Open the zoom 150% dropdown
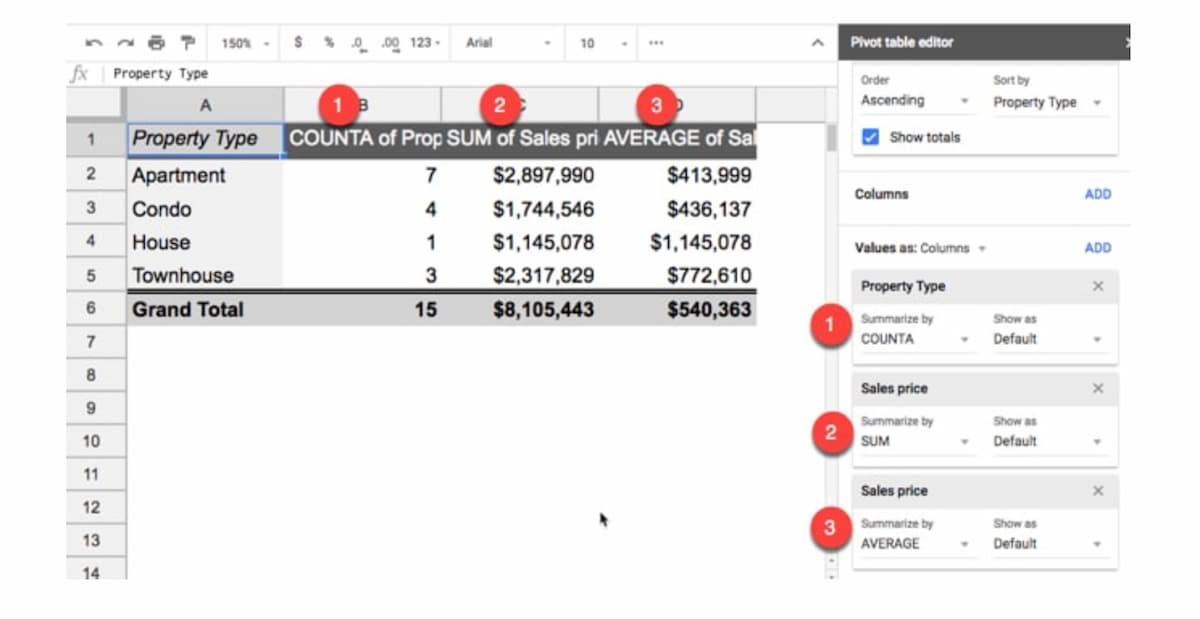The height and width of the screenshot is (619, 1200). pos(244,43)
